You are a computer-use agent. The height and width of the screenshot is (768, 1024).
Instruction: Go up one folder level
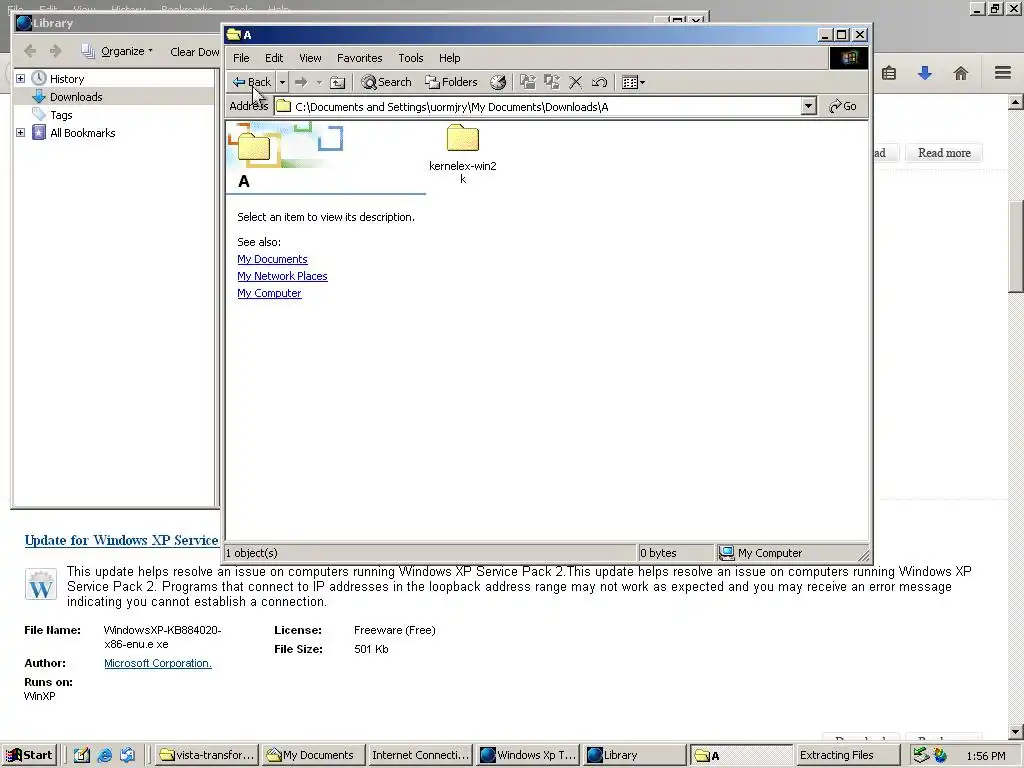(x=338, y=82)
